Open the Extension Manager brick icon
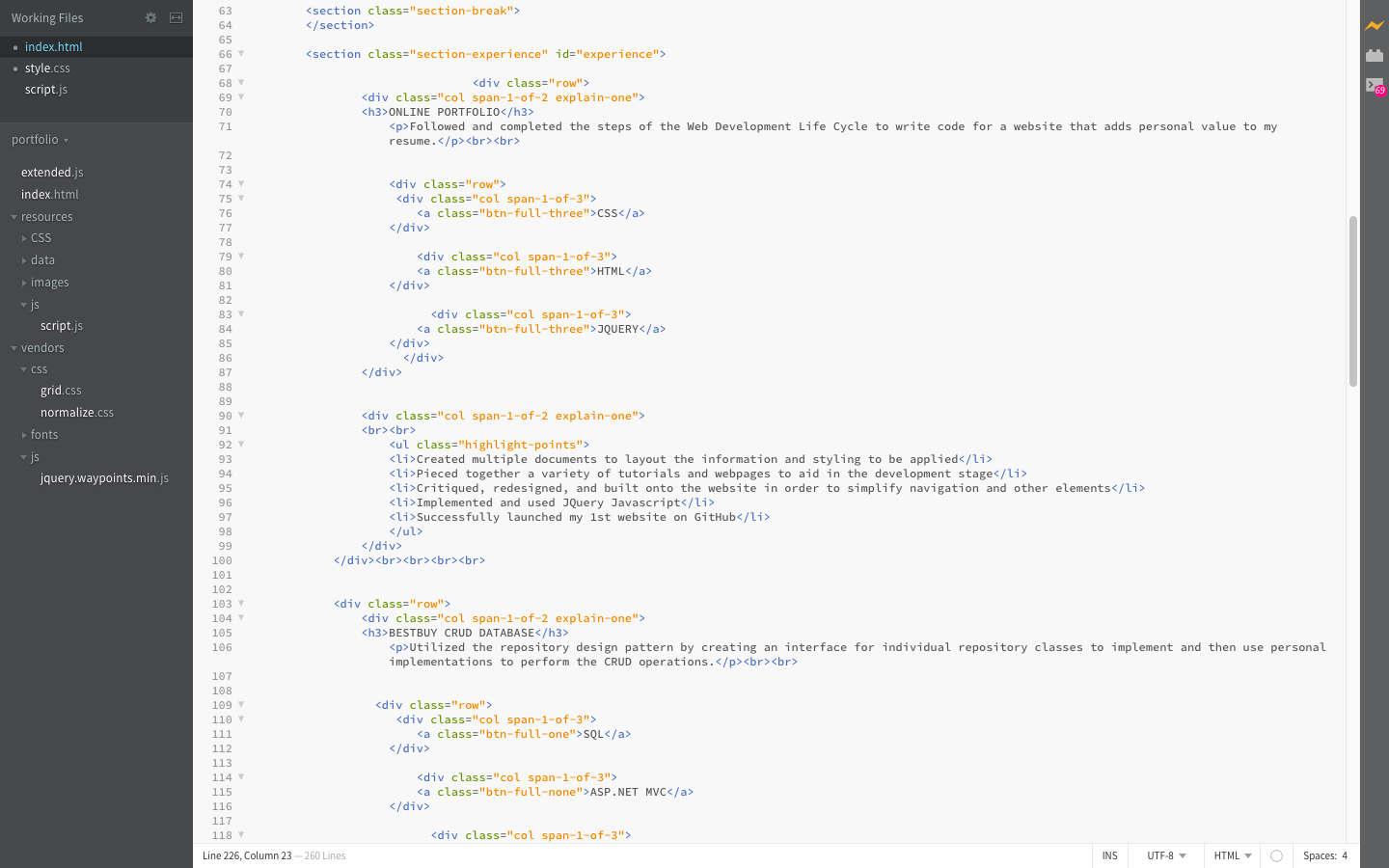1389x868 pixels. 1375,56
